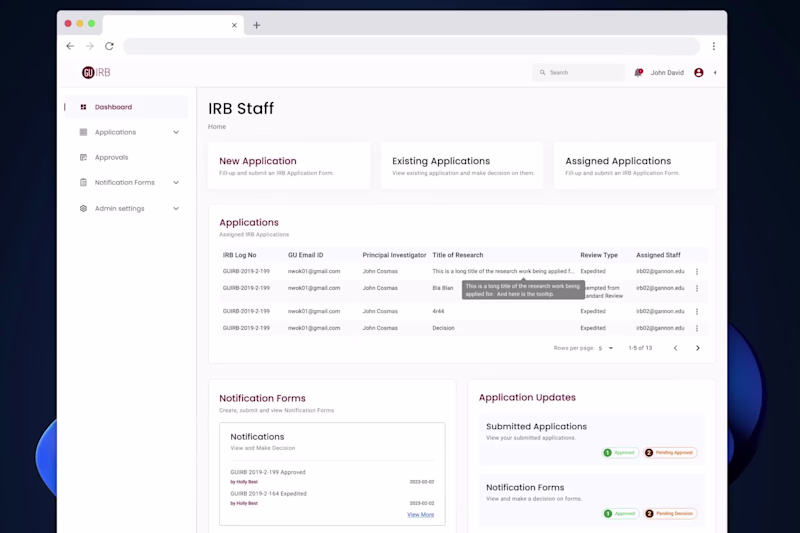The width and height of the screenshot is (800, 533).
Task: Expand the Applications sidebar menu
Action: (x=176, y=132)
